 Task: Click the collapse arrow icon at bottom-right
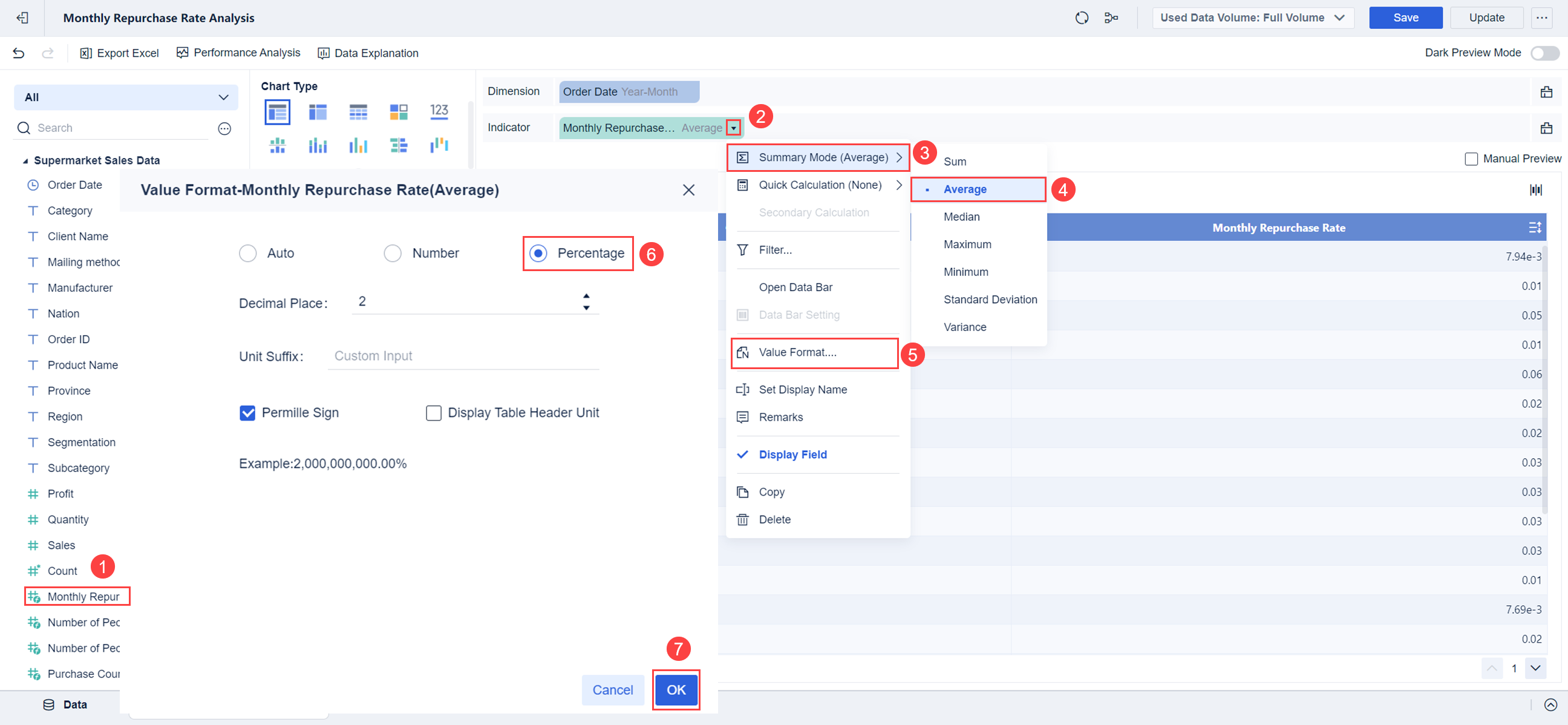[1550, 704]
